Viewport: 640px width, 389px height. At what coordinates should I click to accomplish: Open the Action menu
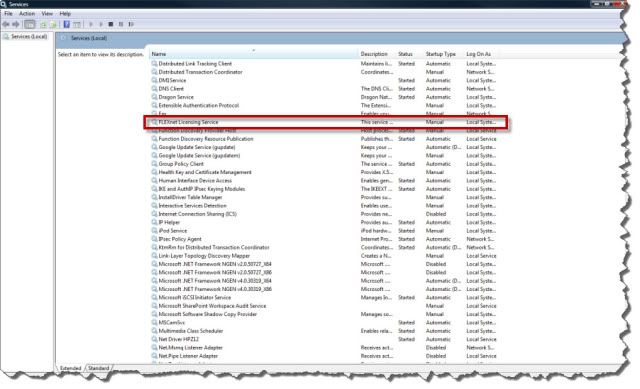click(x=27, y=13)
